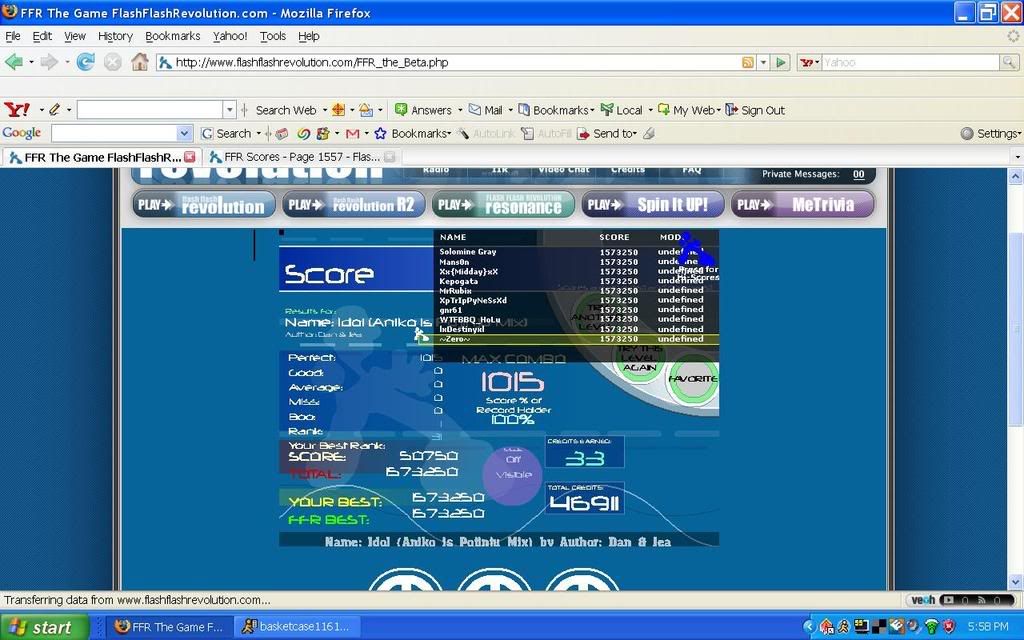
Task: Open the address bar history dropdown
Action: coord(763,62)
